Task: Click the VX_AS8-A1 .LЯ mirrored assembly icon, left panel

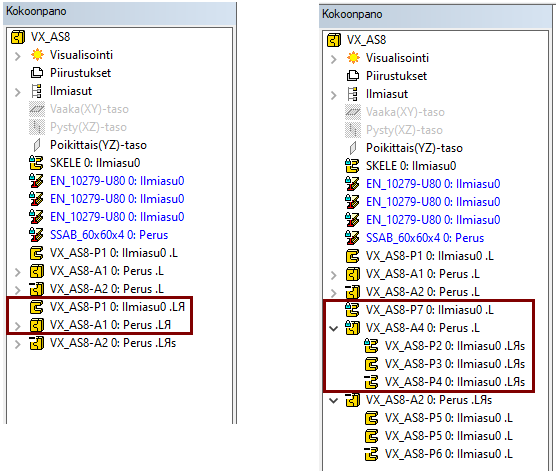Action: click(x=37, y=325)
